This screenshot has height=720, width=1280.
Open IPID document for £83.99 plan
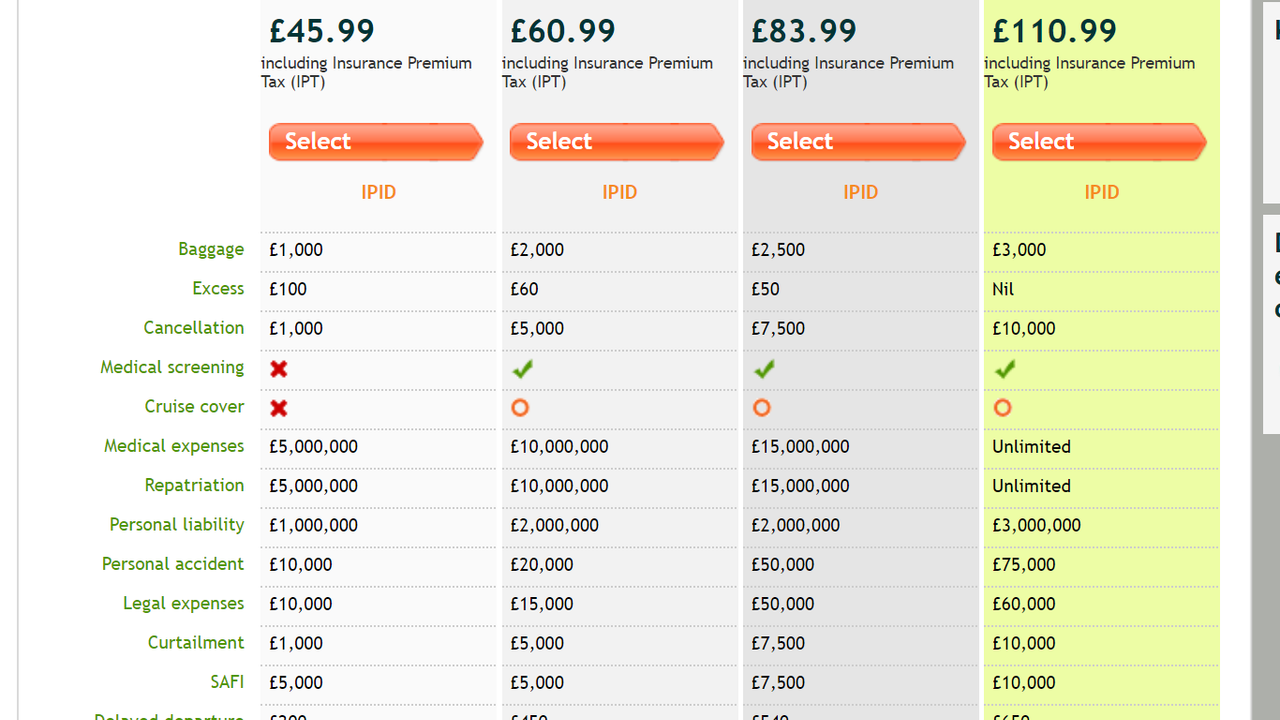[861, 192]
